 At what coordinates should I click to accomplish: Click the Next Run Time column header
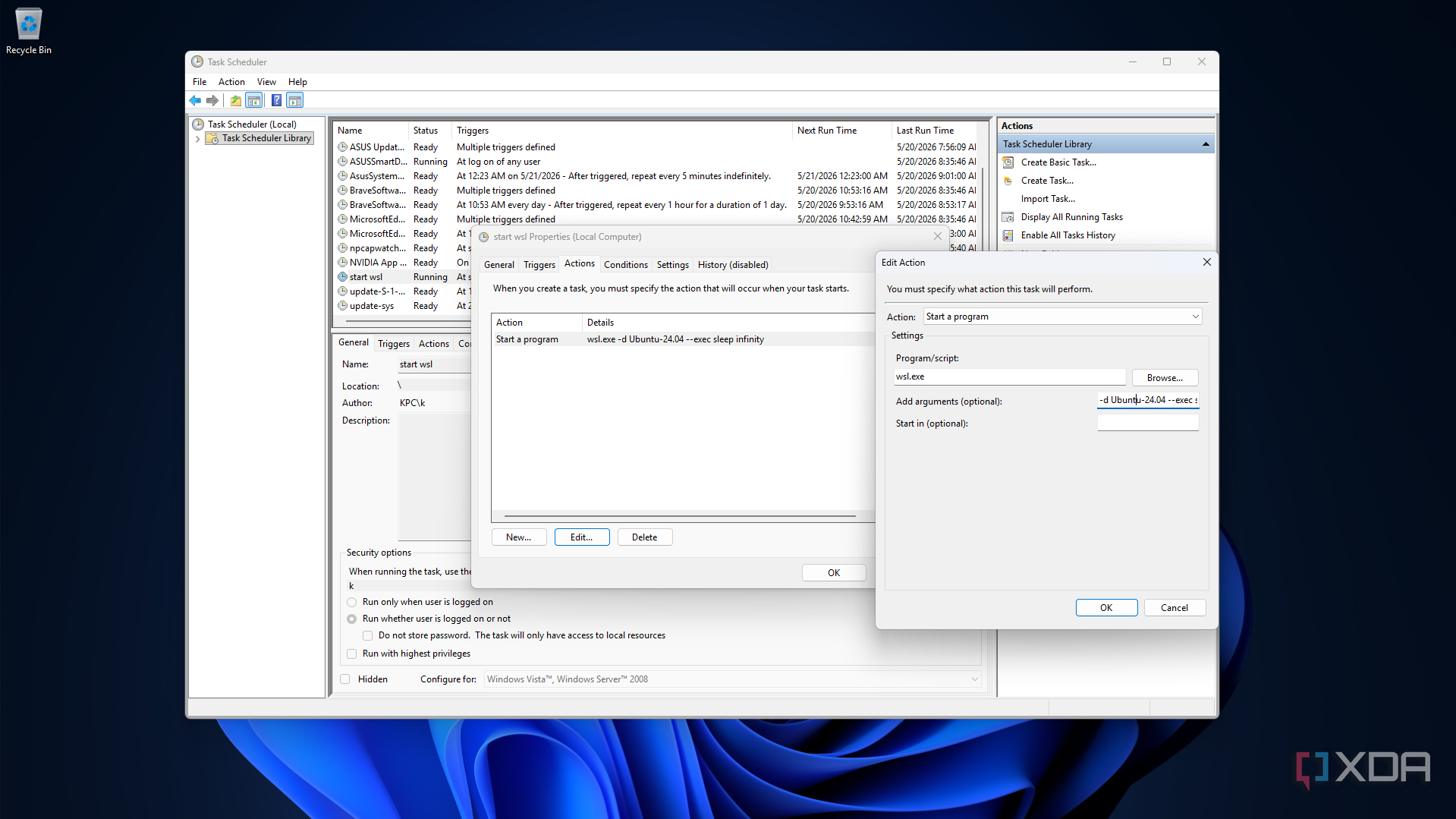[x=841, y=131]
